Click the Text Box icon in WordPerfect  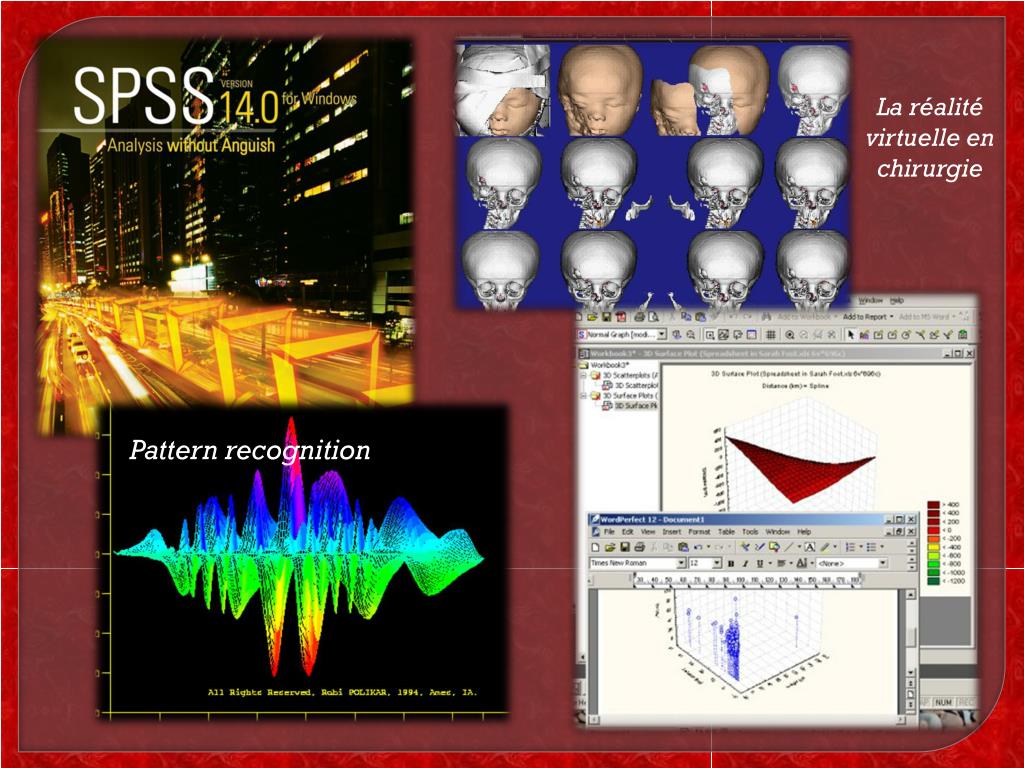click(810, 547)
